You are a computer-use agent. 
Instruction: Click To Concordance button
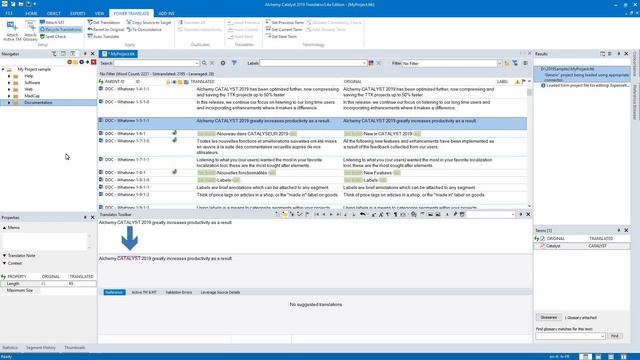tap(144, 29)
